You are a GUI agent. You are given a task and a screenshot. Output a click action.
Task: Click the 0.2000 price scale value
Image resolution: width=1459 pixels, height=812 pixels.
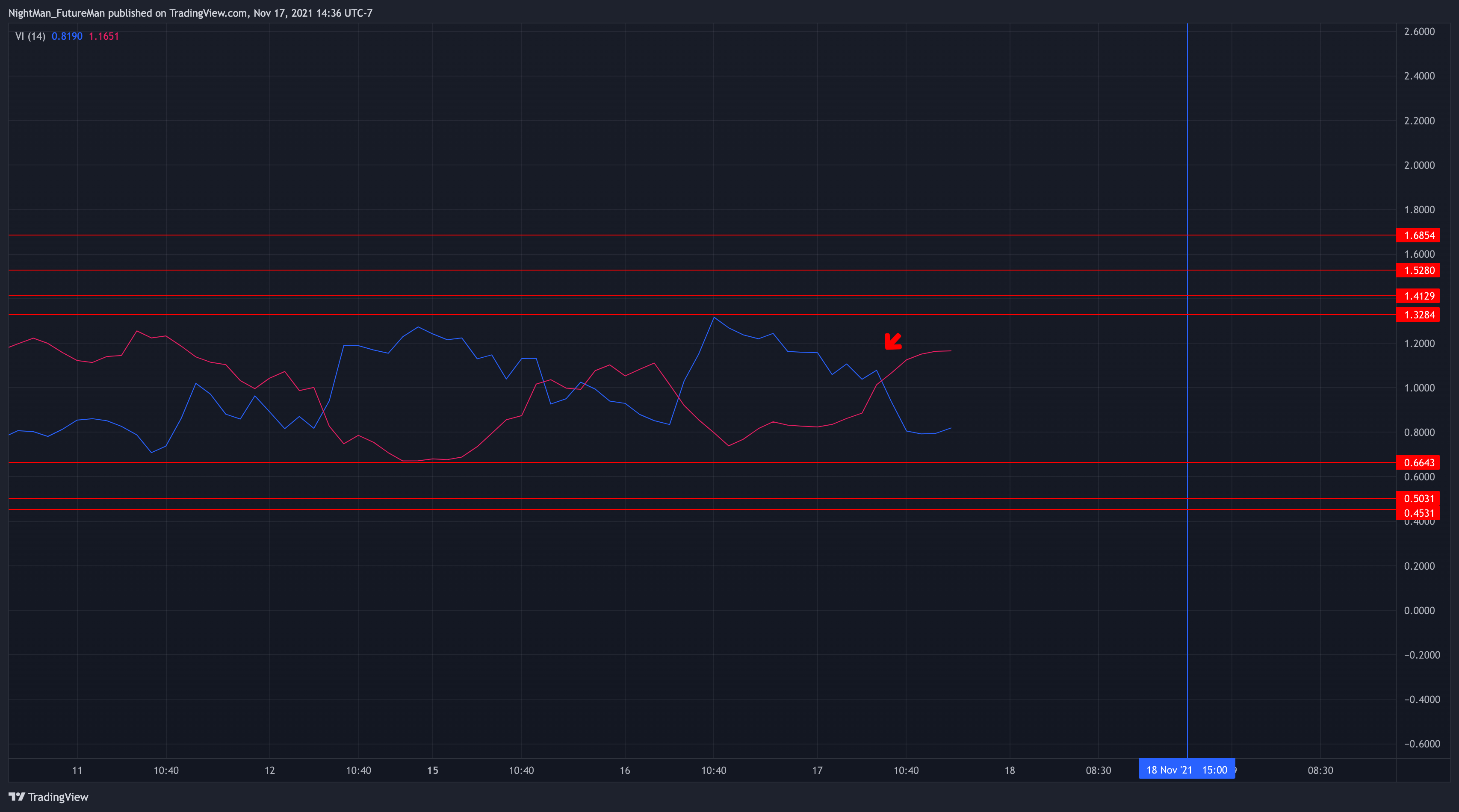[x=1419, y=566]
